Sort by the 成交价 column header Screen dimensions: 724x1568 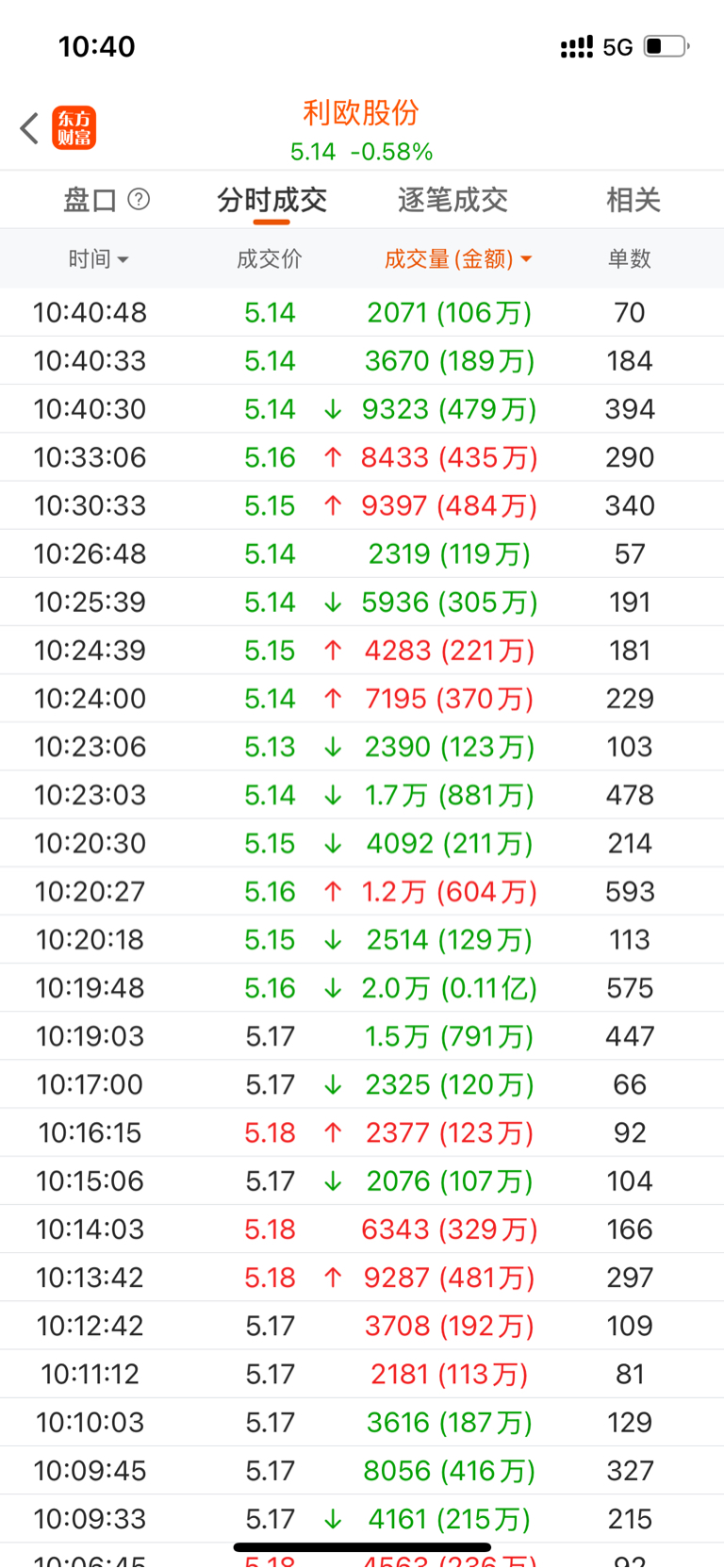pyautogui.click(x=270, y=259)
